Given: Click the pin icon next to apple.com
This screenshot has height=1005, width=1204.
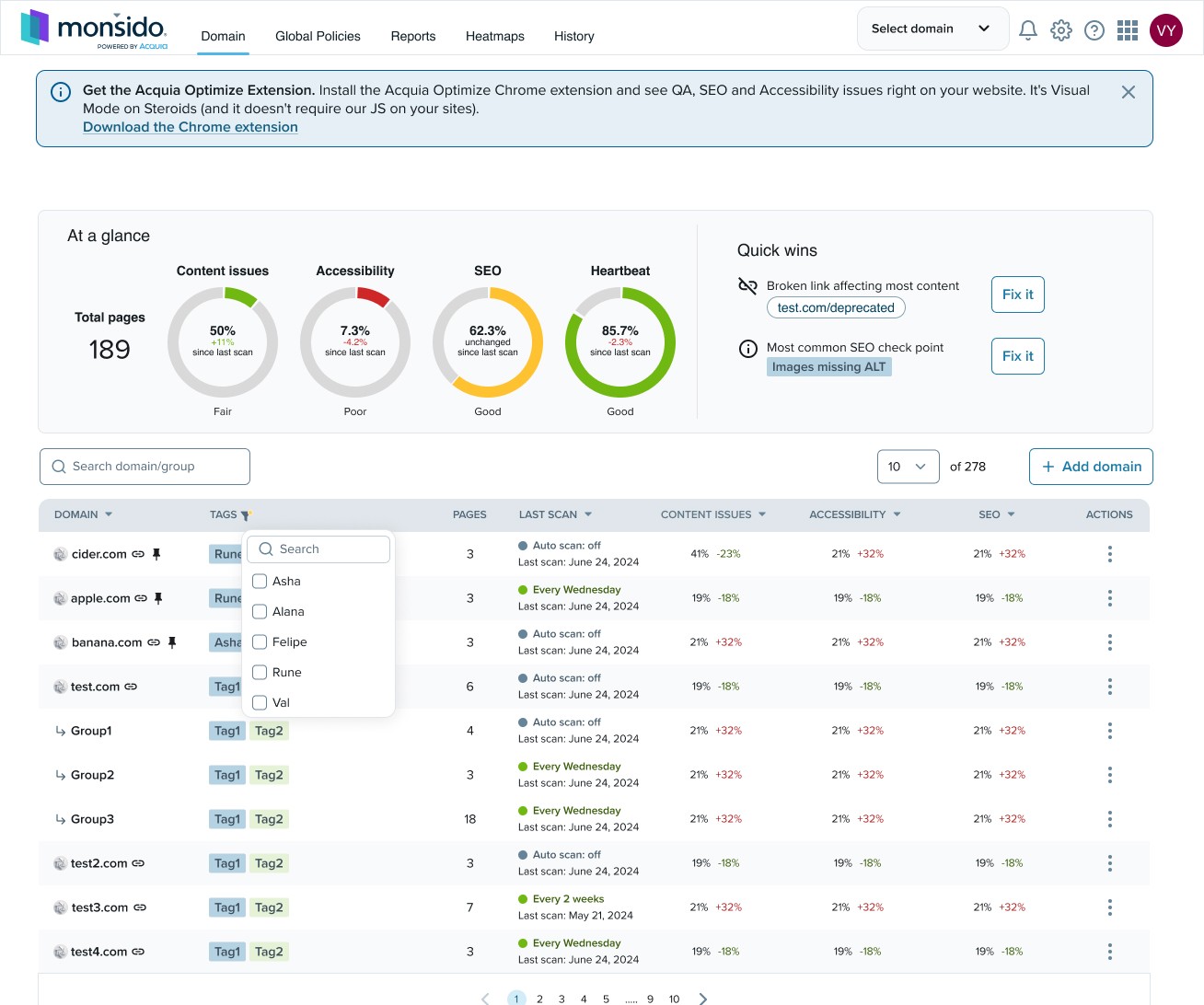Looking at the screenshot, I should pyautogui.click(x=158, y=598).
